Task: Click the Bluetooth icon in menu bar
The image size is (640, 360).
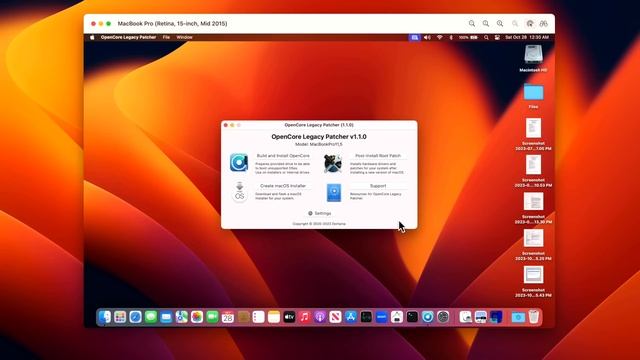Action: pos(451,37)
